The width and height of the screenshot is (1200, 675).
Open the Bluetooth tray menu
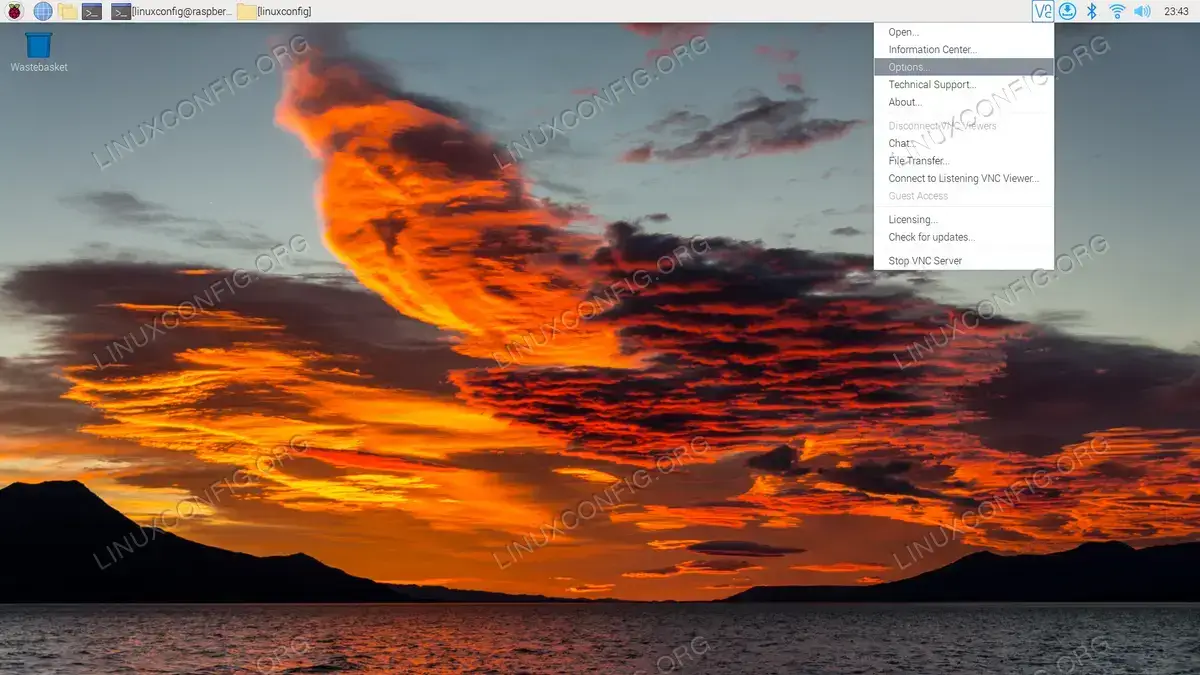point(1092,11)
